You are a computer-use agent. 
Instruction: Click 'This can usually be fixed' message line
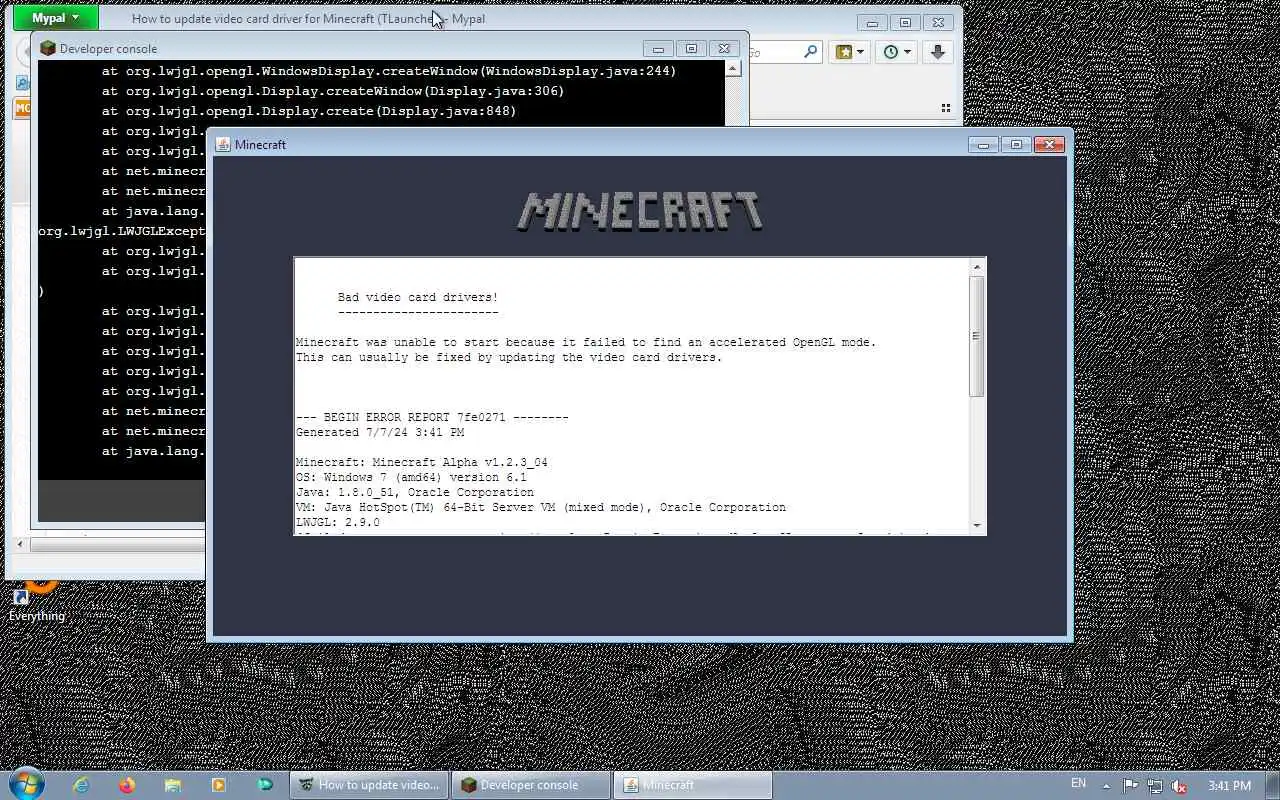pos(509,357)
